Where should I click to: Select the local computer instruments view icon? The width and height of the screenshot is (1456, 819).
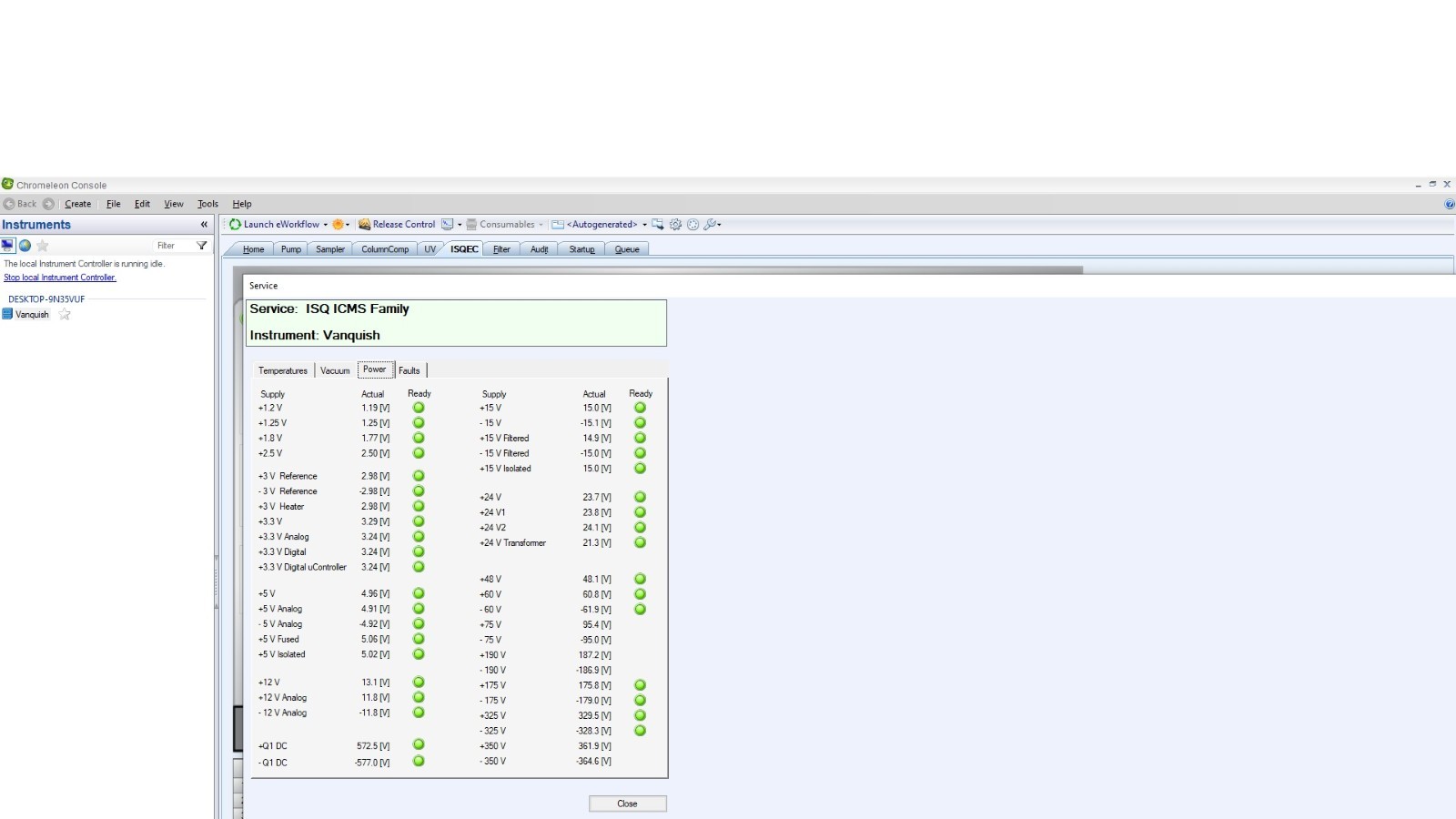(8, 246)
